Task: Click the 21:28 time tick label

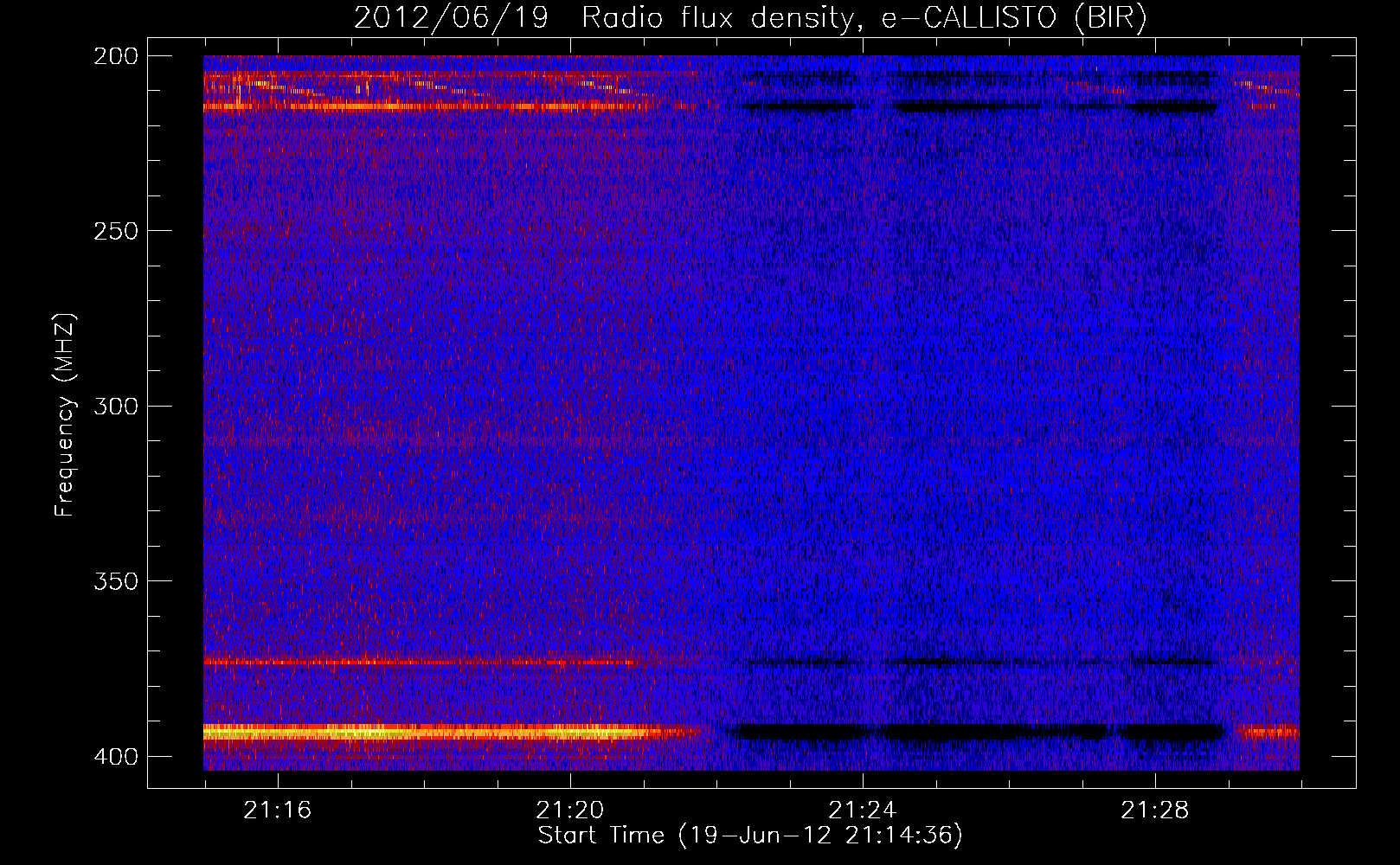Action: point(1154,811)
